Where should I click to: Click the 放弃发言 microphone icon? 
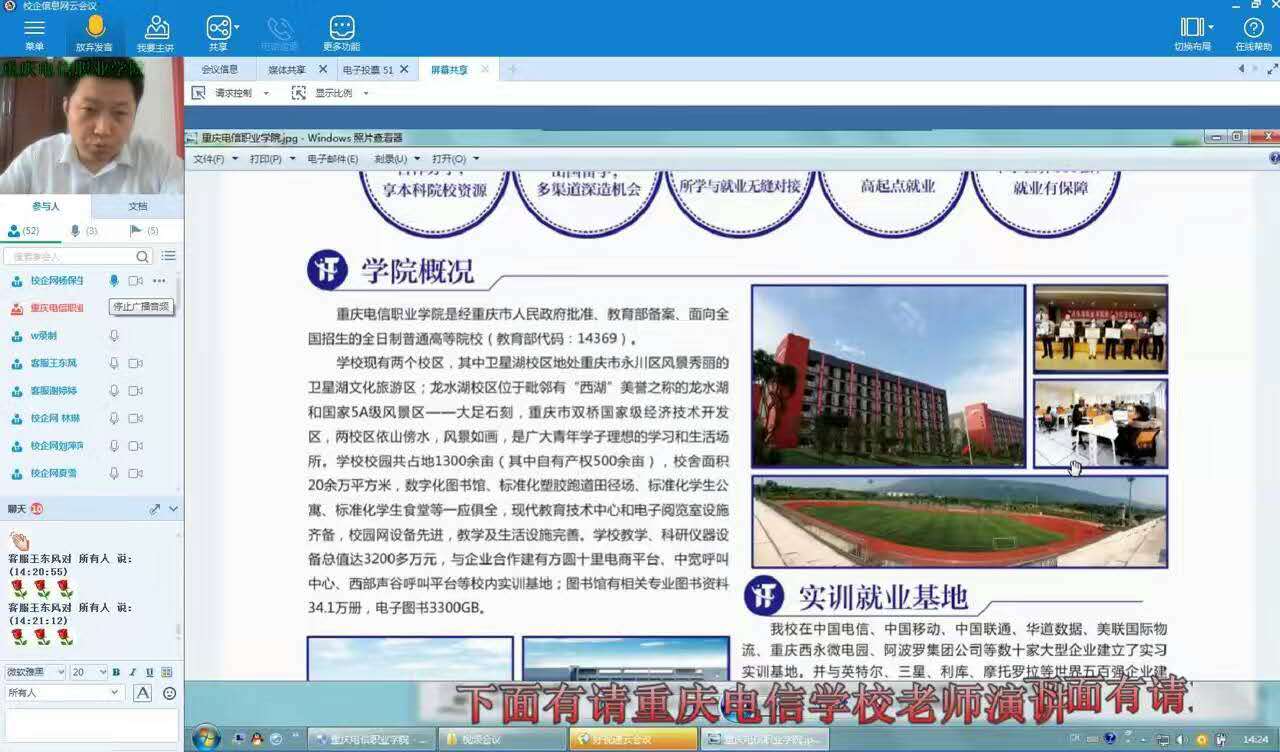click(x=95, y=27)
